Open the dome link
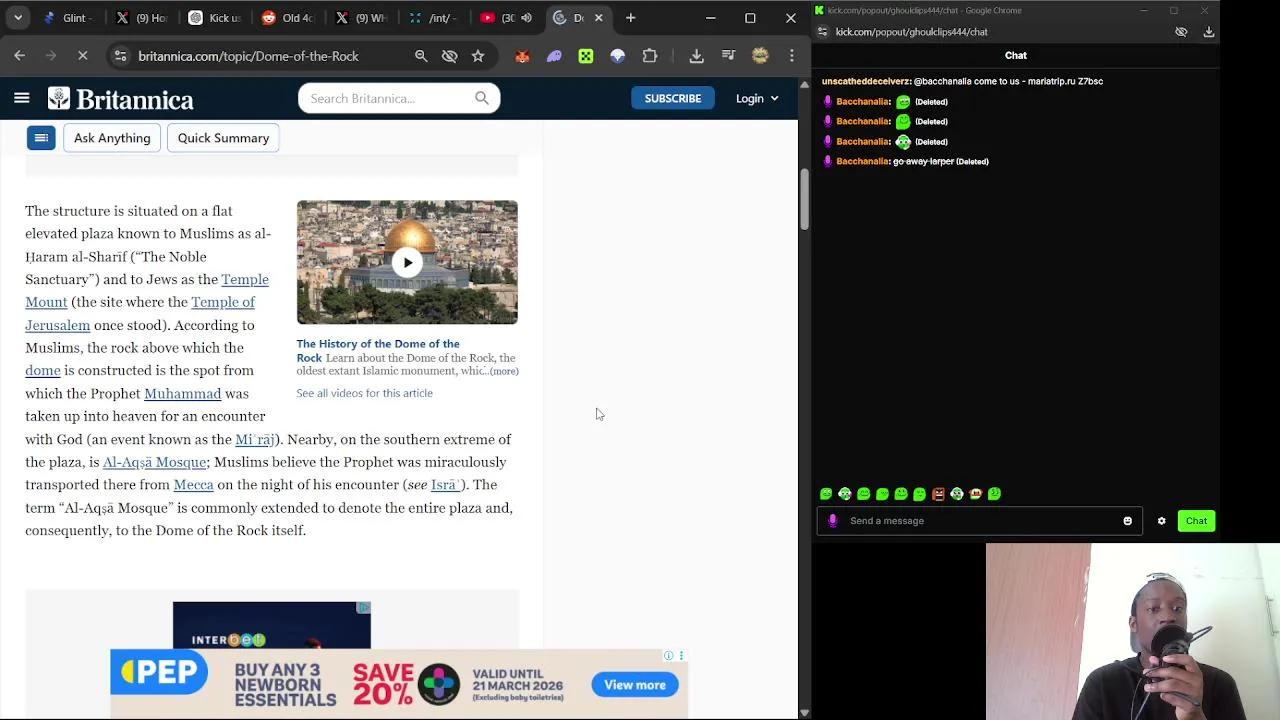 pos(43,371)
